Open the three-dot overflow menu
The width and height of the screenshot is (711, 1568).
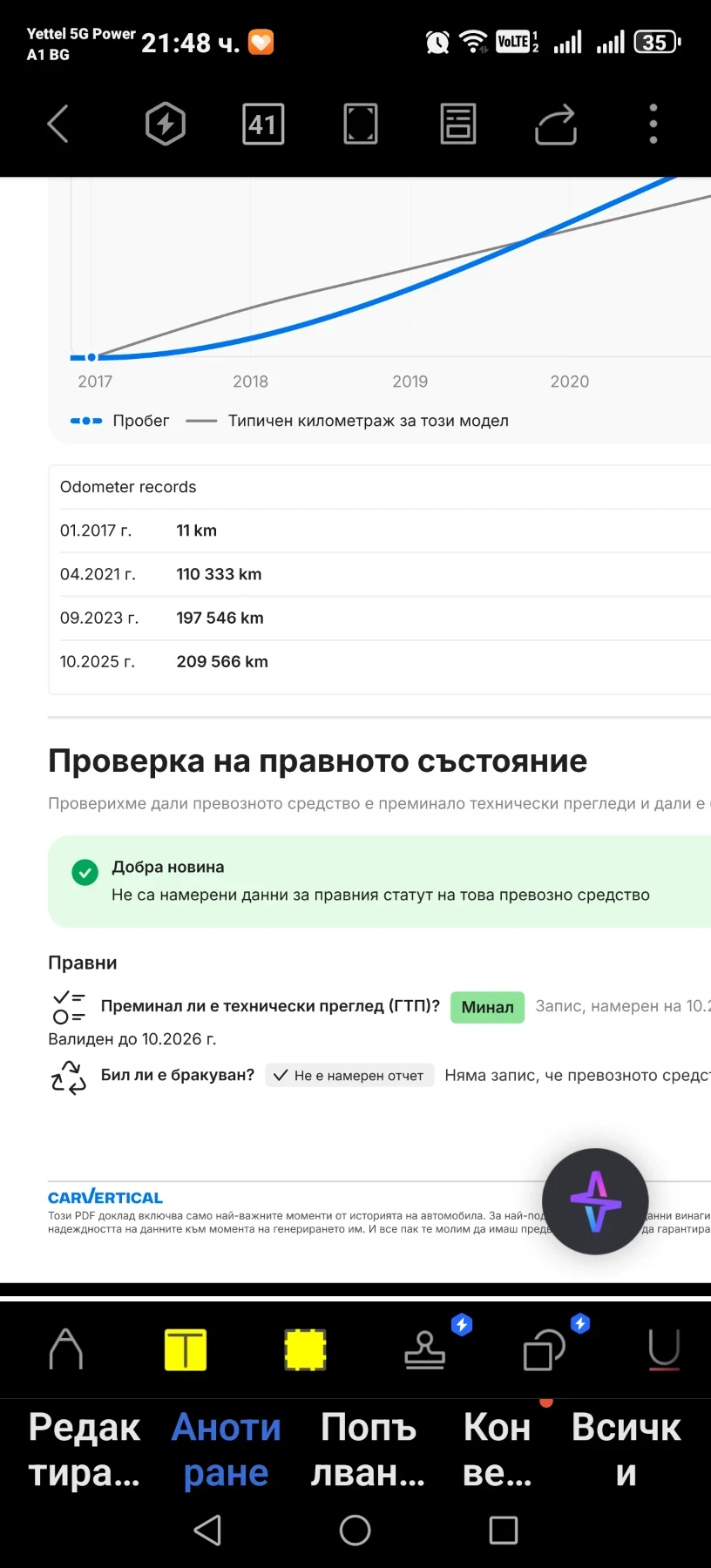[653, 124]
